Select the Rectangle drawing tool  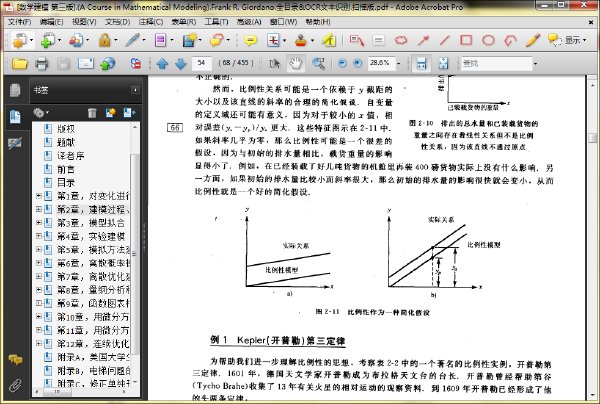pos(466,40)
